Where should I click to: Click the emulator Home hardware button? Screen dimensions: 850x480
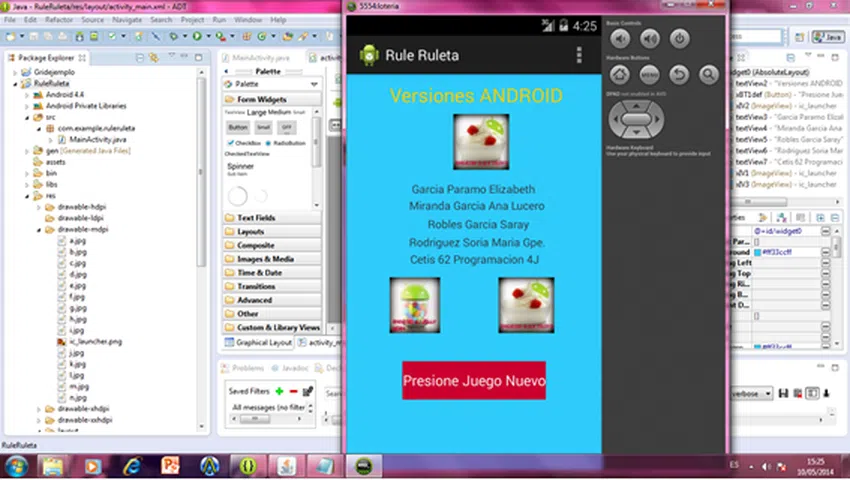click(x=621, y=74)
